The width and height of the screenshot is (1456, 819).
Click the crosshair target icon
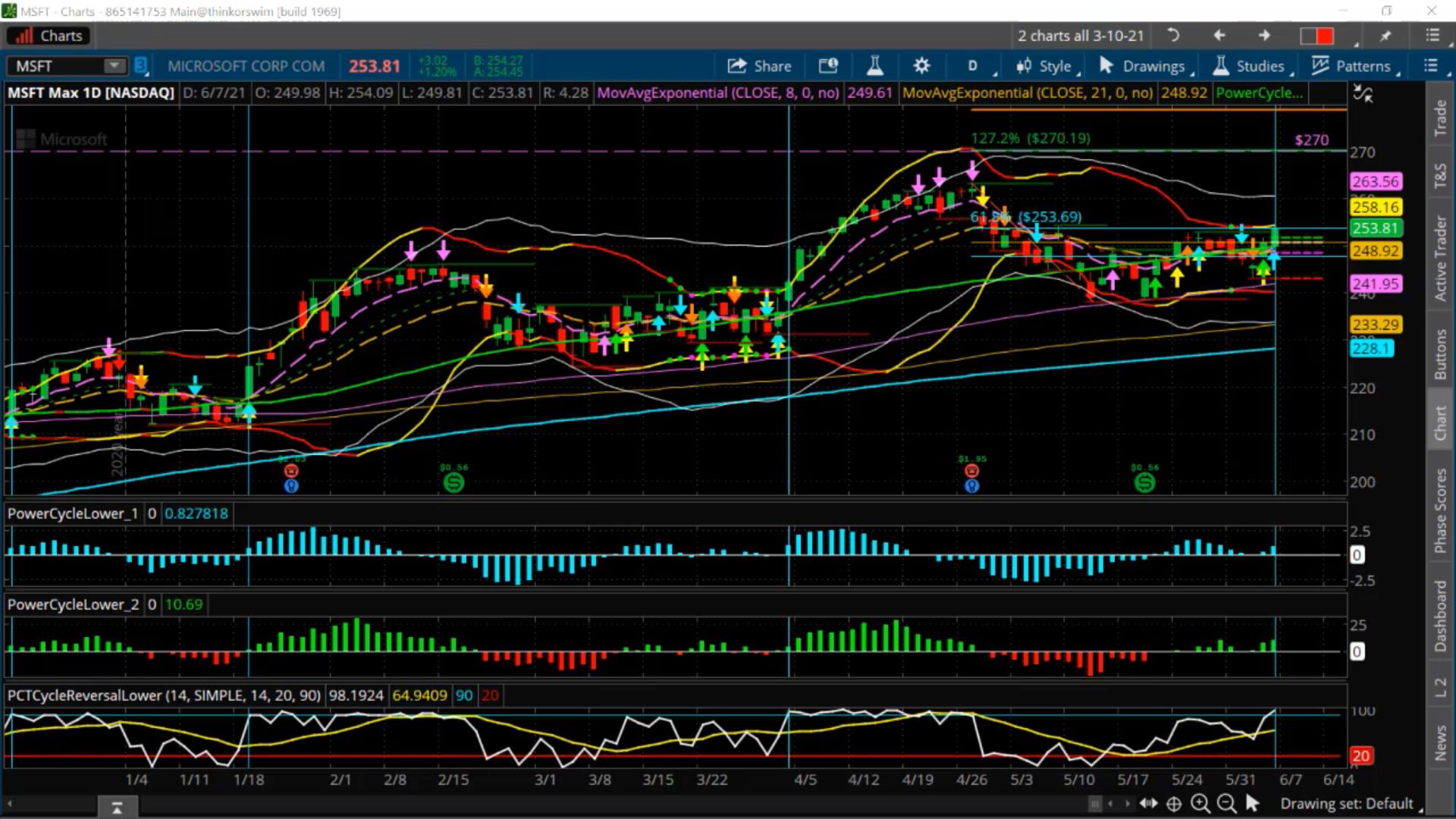tap(1174, 804)
